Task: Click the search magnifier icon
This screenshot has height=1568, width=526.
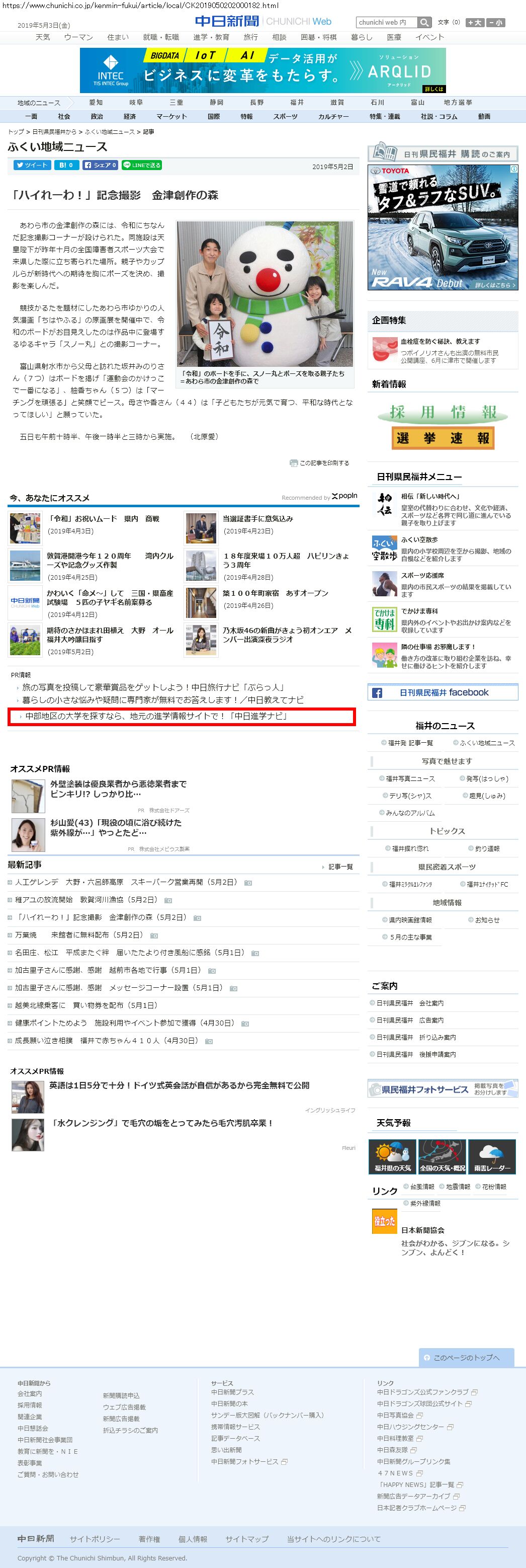Action: tap(424, 23)
